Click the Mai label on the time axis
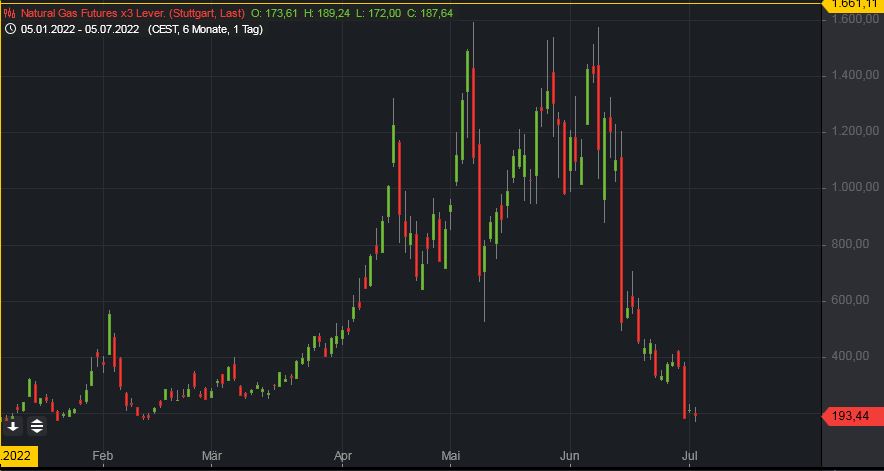 [451, 456]
